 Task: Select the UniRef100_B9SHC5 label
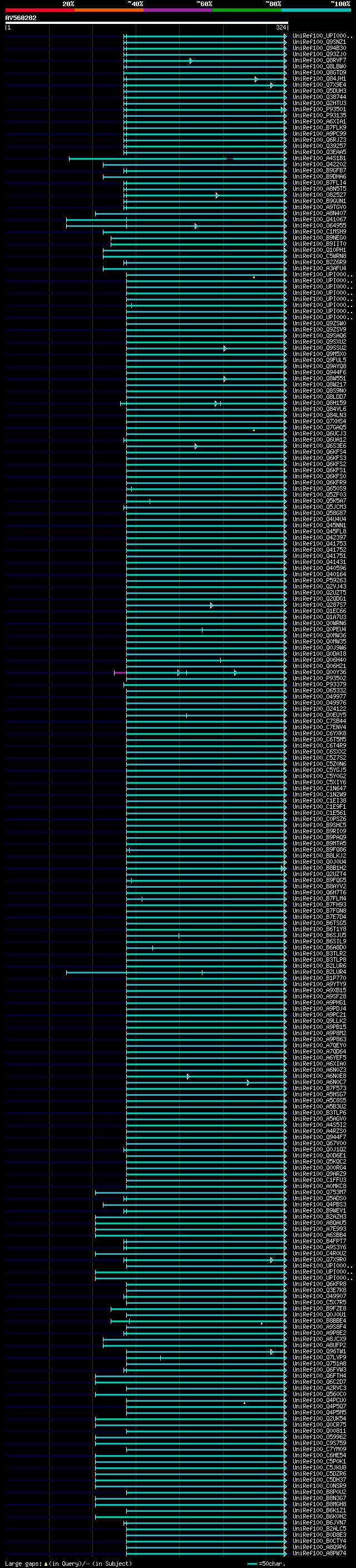point(319,825)
